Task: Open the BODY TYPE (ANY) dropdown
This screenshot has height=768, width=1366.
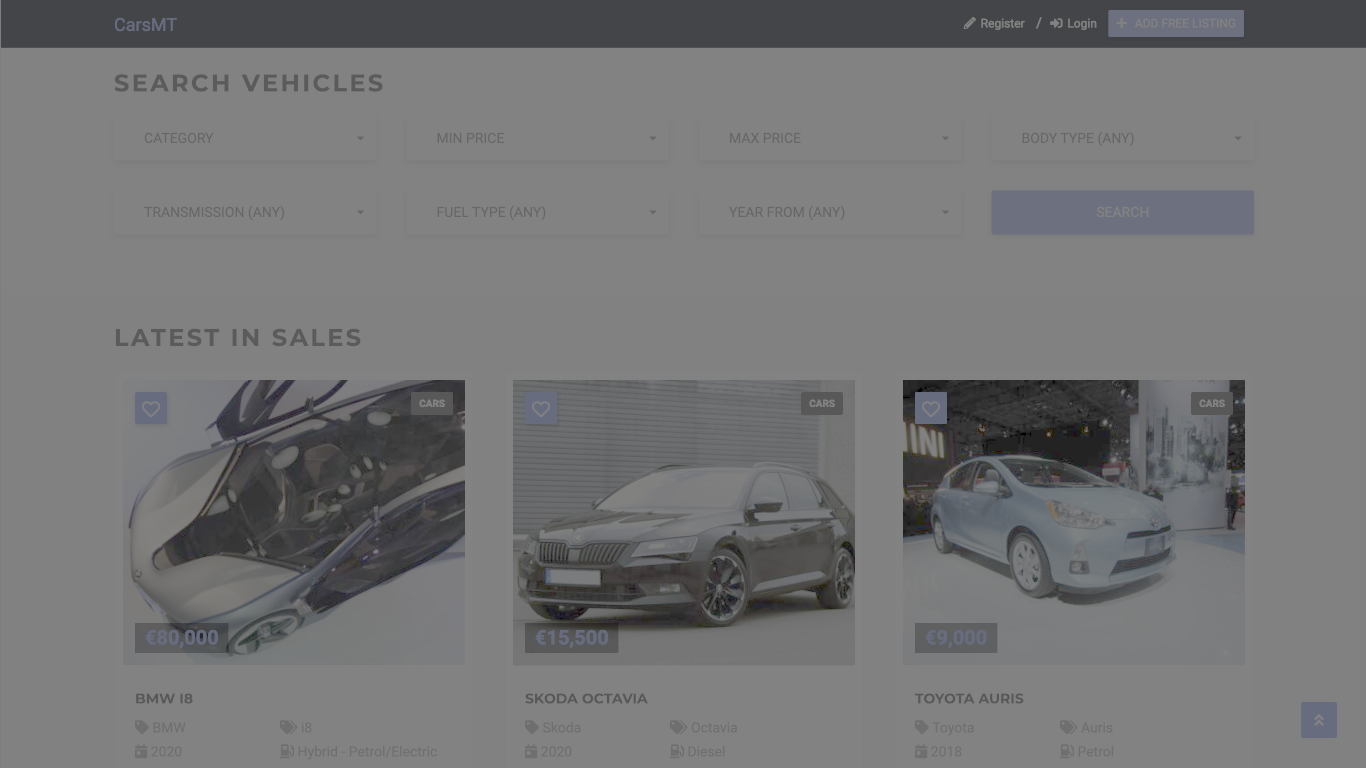Action: pyautogui.click(x=1122, y=138)
